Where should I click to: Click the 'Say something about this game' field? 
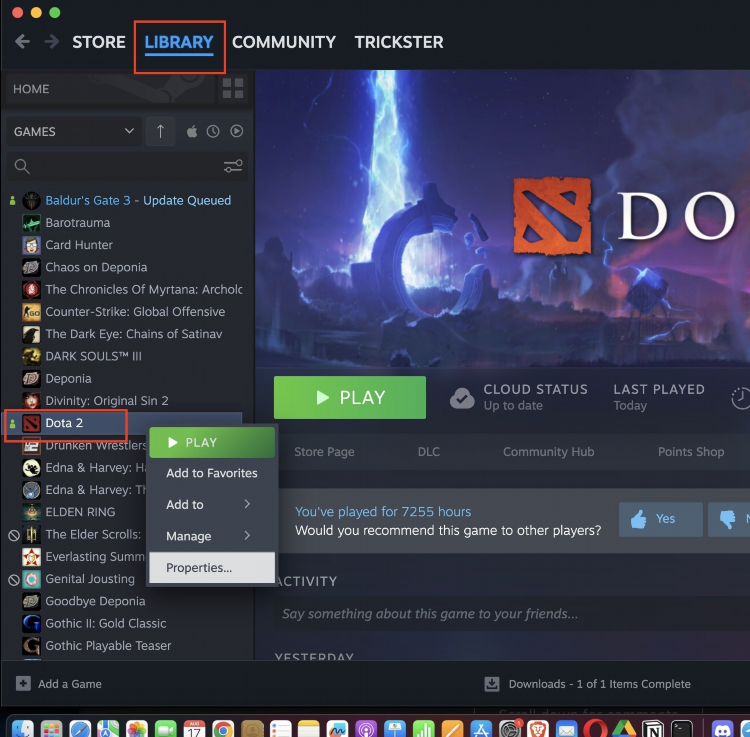tap(512, 614)
